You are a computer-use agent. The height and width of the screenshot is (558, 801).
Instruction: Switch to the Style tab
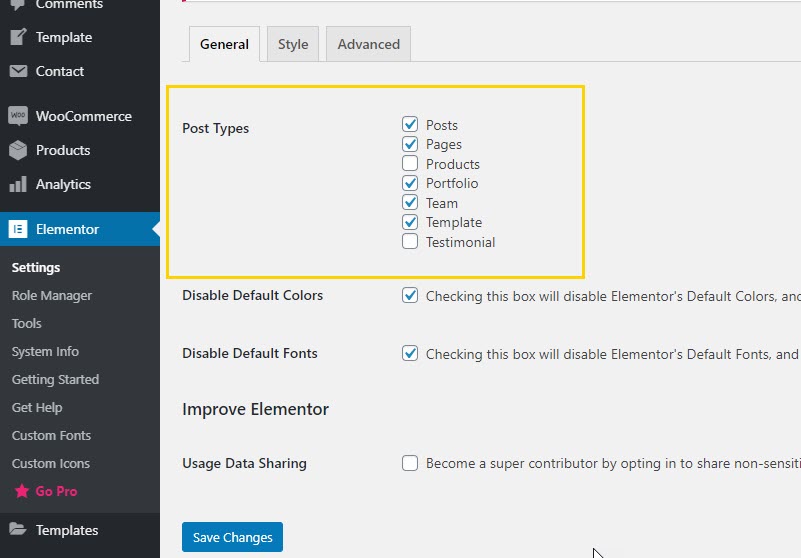point(293,44)
